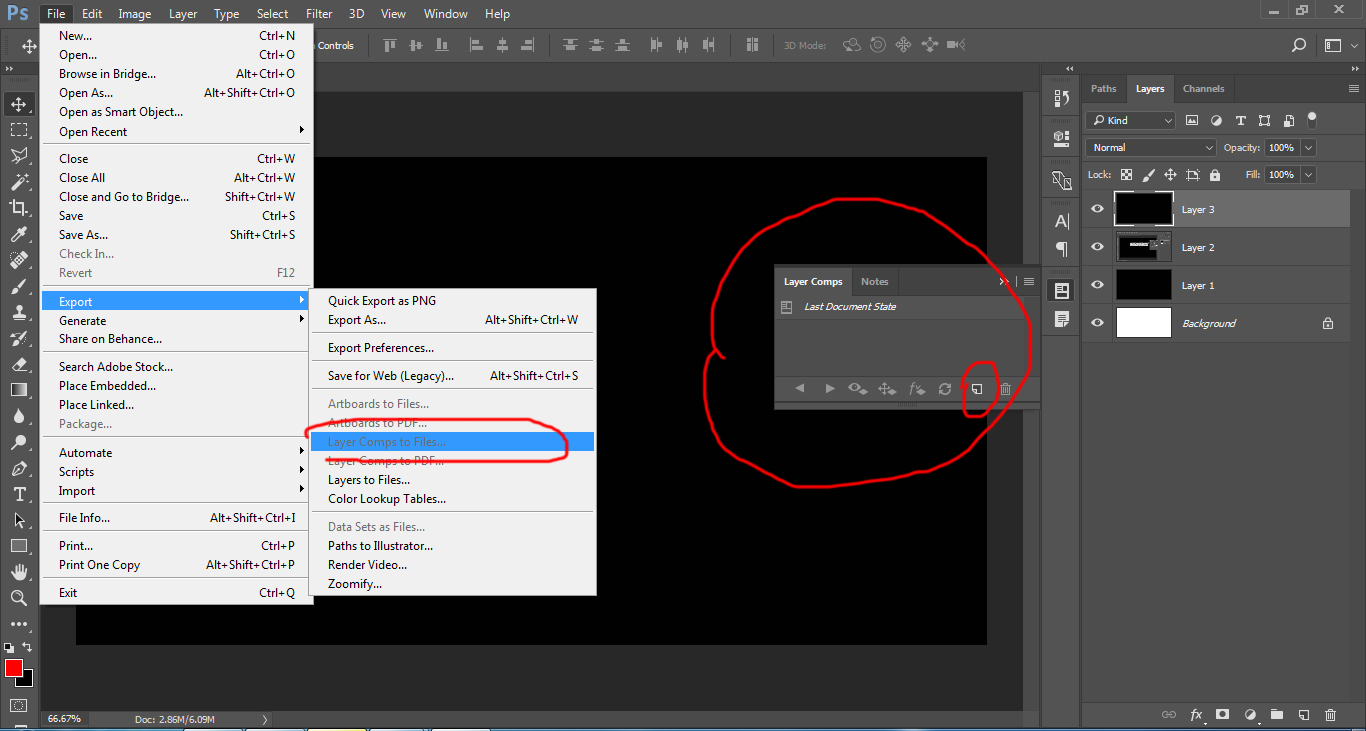Open the Paragraph panel icon in the dock

1062,249
